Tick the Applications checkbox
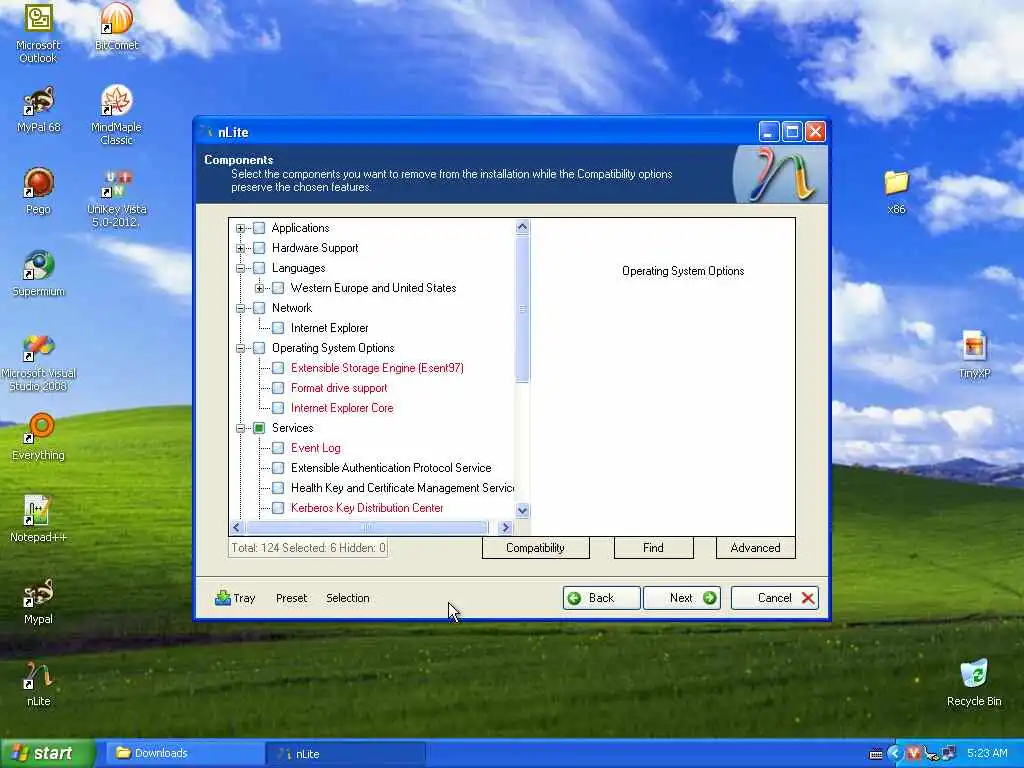Viewport: 1024px width, 768px height. [x=259, y=228]
